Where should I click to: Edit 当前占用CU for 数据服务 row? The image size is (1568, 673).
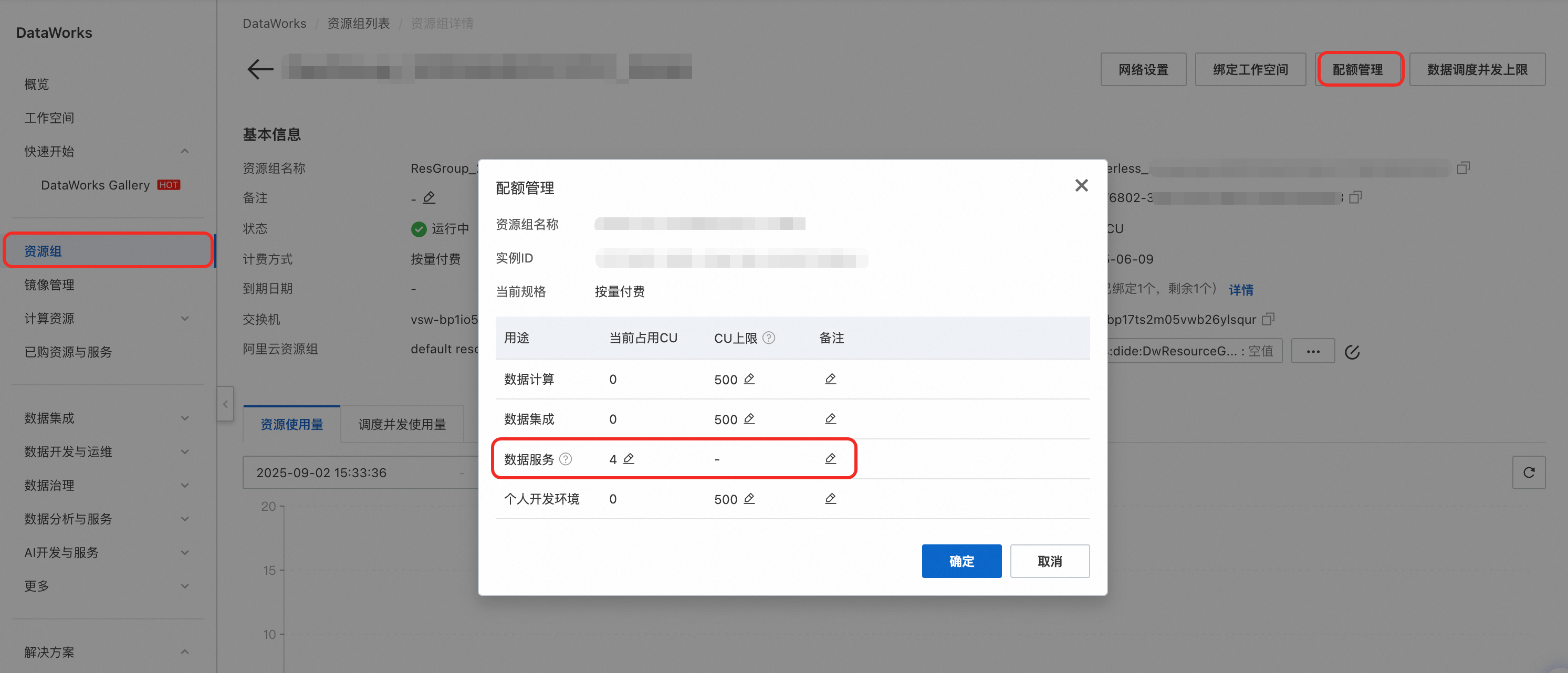[x=629, y=458]
